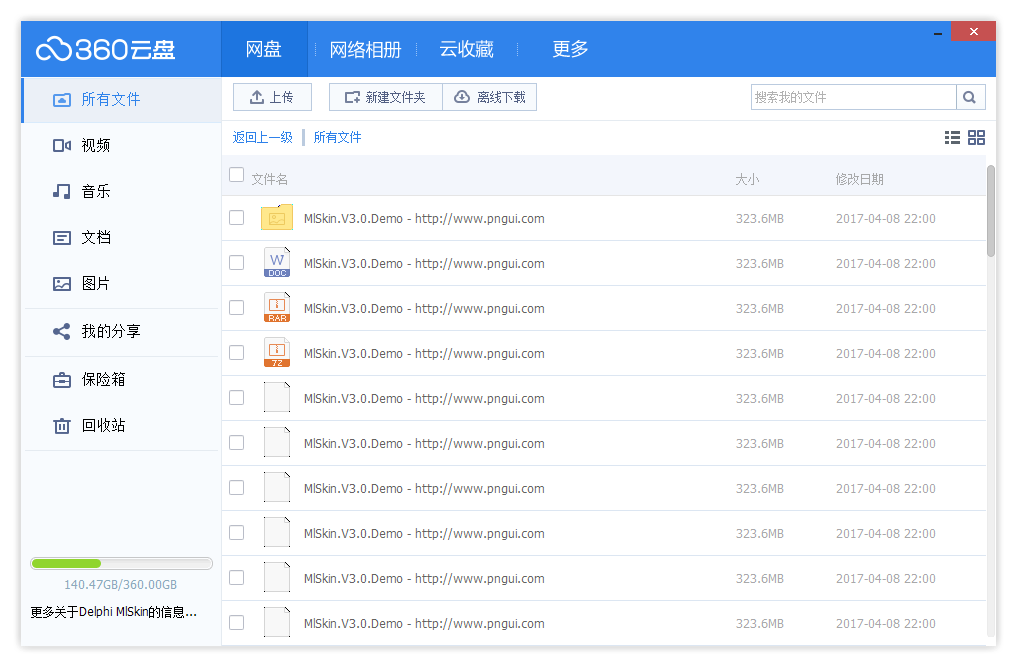The height and width of the screenshot is (668, 1016).
Task: Click the storage usage progress bar
Action: click(x=121, y=564)
